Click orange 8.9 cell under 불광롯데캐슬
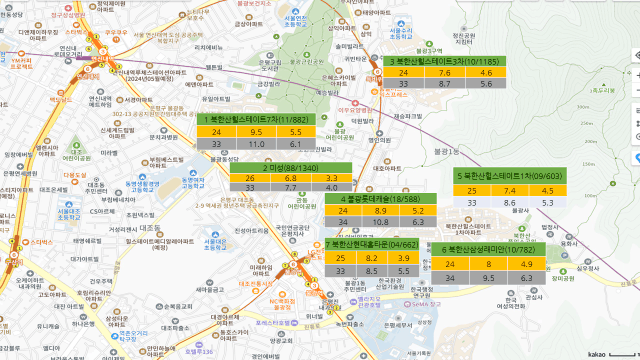 (380, 211)
